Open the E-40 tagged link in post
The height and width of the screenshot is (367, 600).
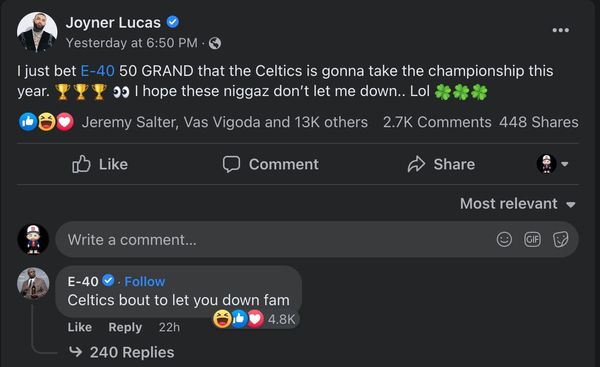click(98, 71)
